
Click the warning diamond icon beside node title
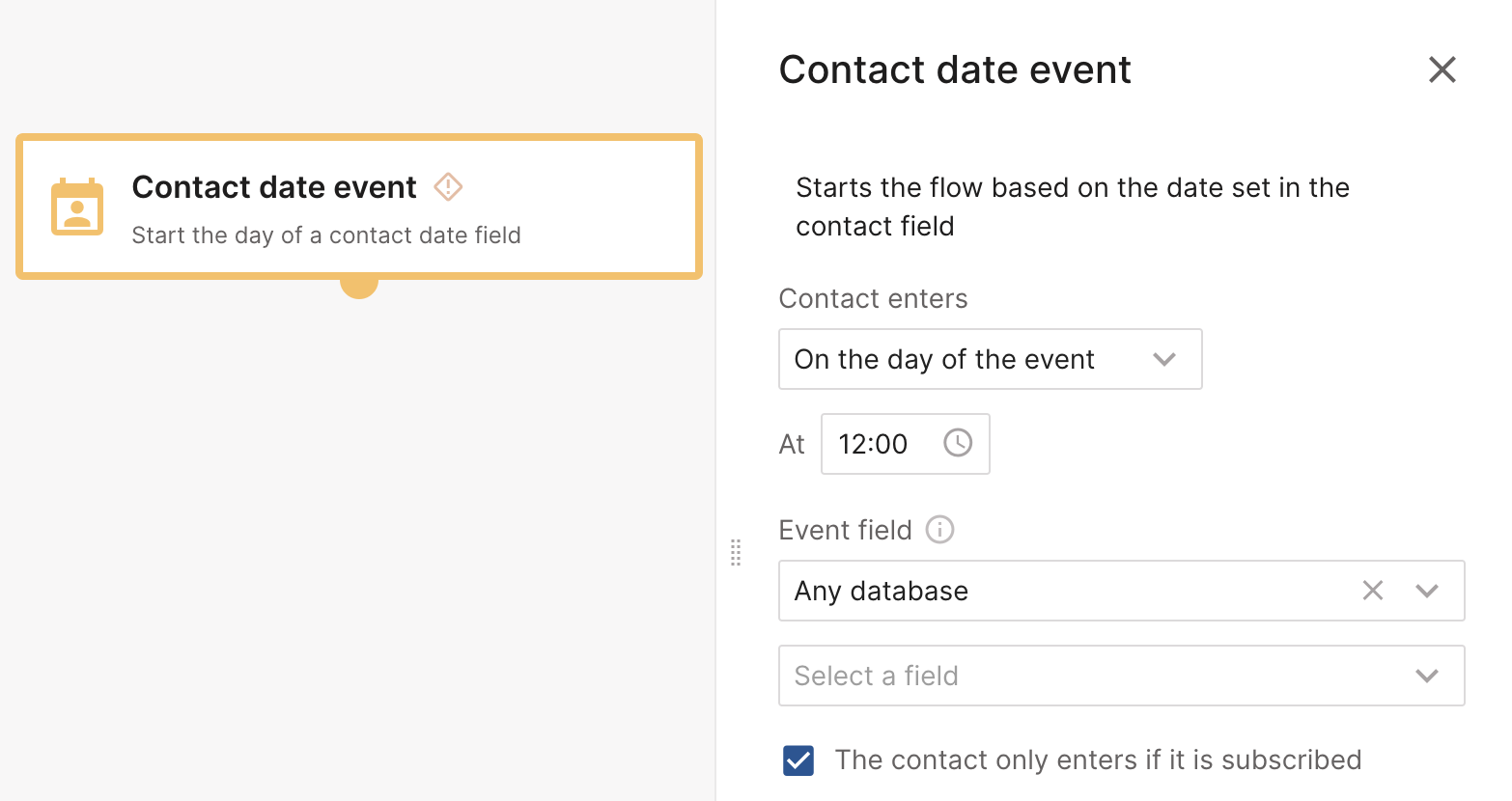point(448,186)
